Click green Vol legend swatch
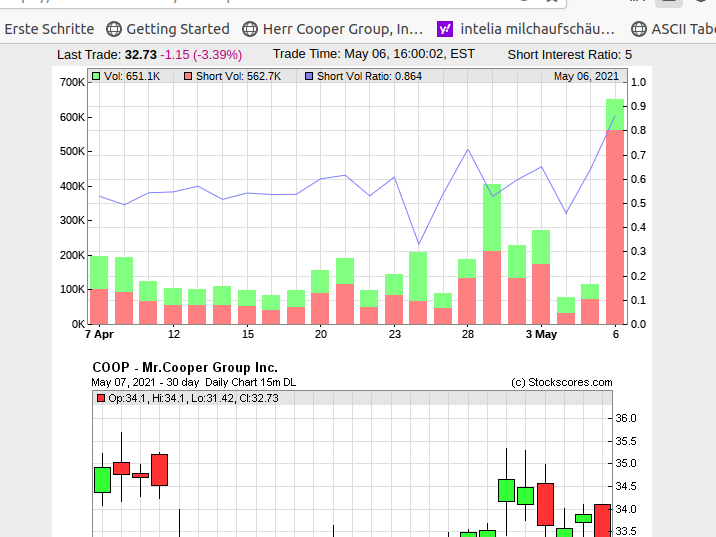The height and width of the screenshot is (537, 716). pyautogui.click(x=96, y=76)
